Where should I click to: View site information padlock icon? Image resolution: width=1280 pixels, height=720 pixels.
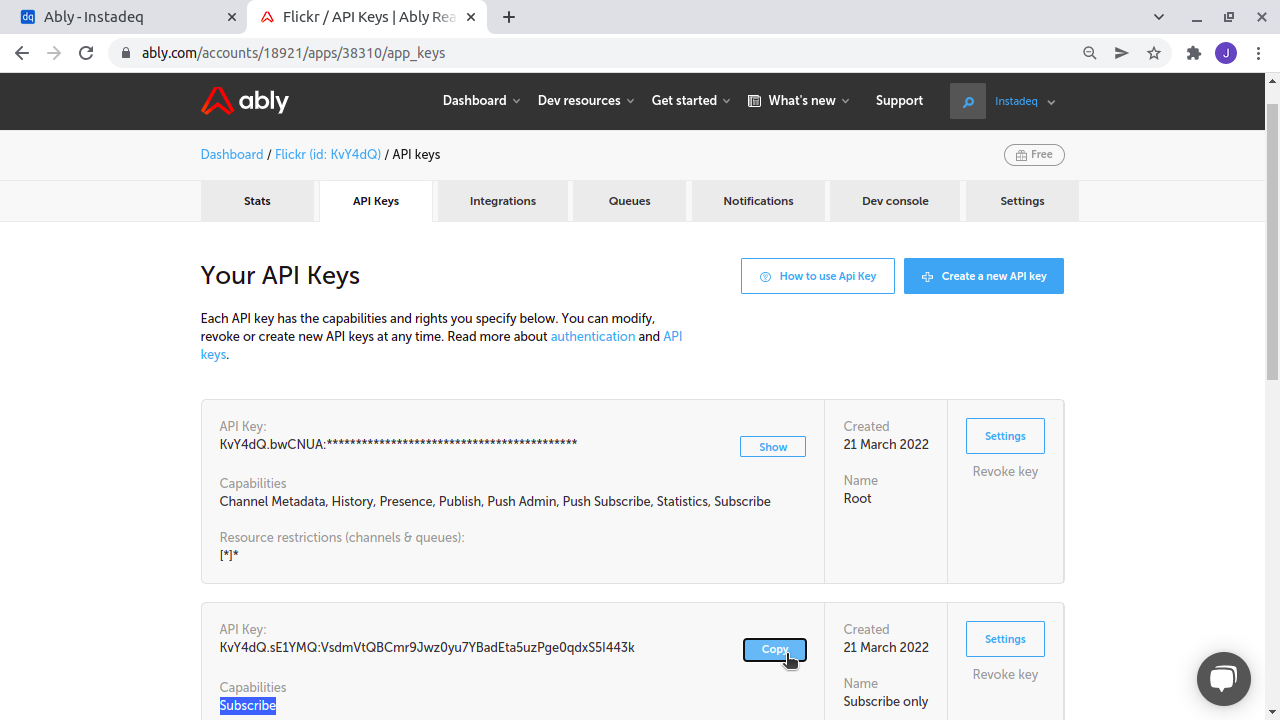(126, 53)
